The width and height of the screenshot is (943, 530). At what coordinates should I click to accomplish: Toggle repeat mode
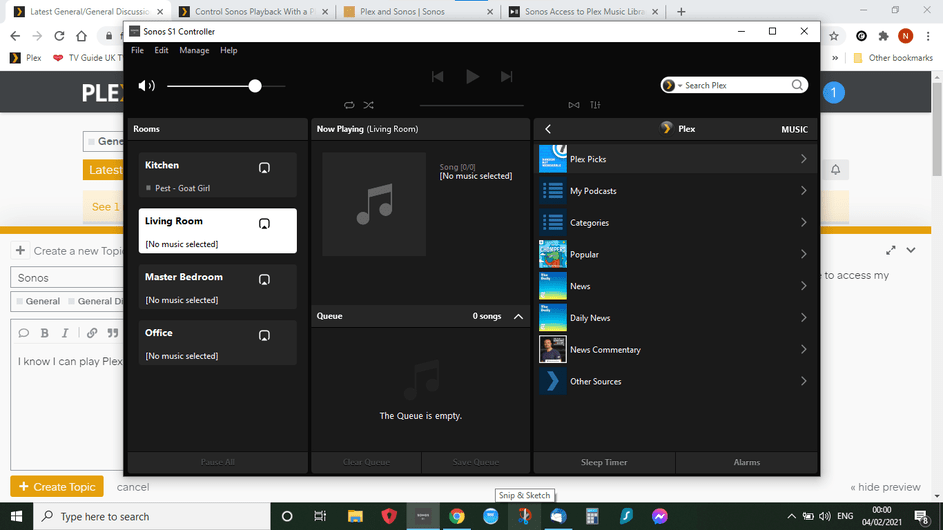click(349, 105)
